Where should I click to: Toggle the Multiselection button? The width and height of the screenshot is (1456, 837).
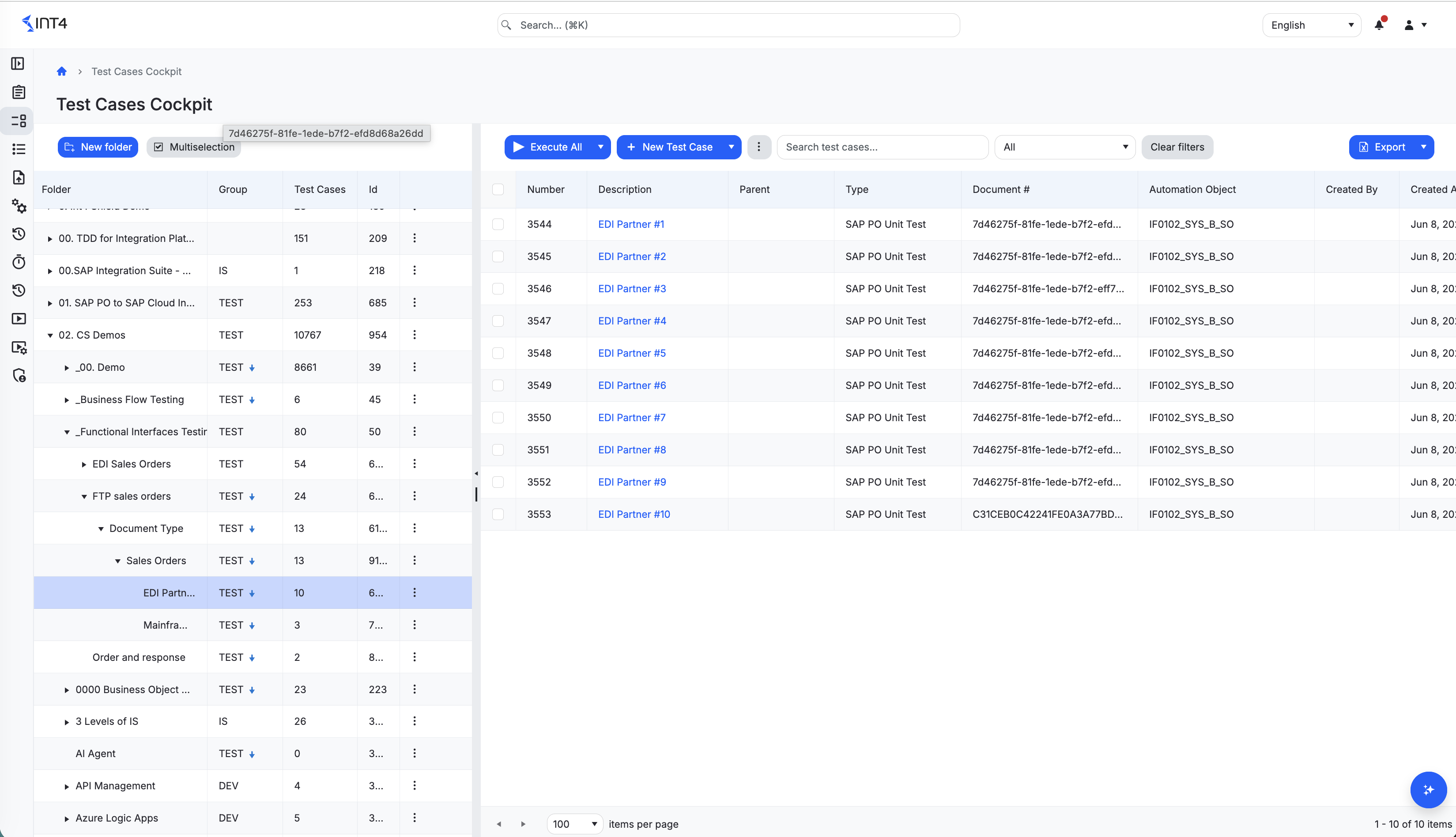point(194,147)
